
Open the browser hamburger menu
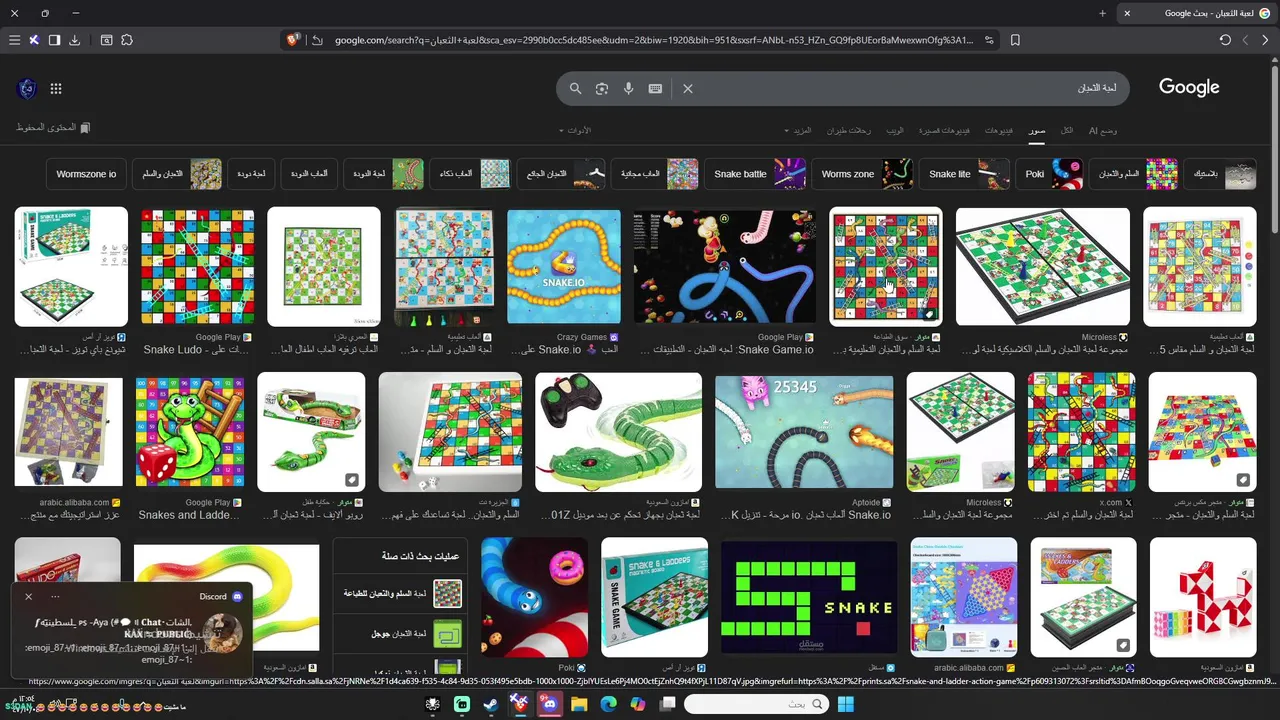(x=14, y=40)
